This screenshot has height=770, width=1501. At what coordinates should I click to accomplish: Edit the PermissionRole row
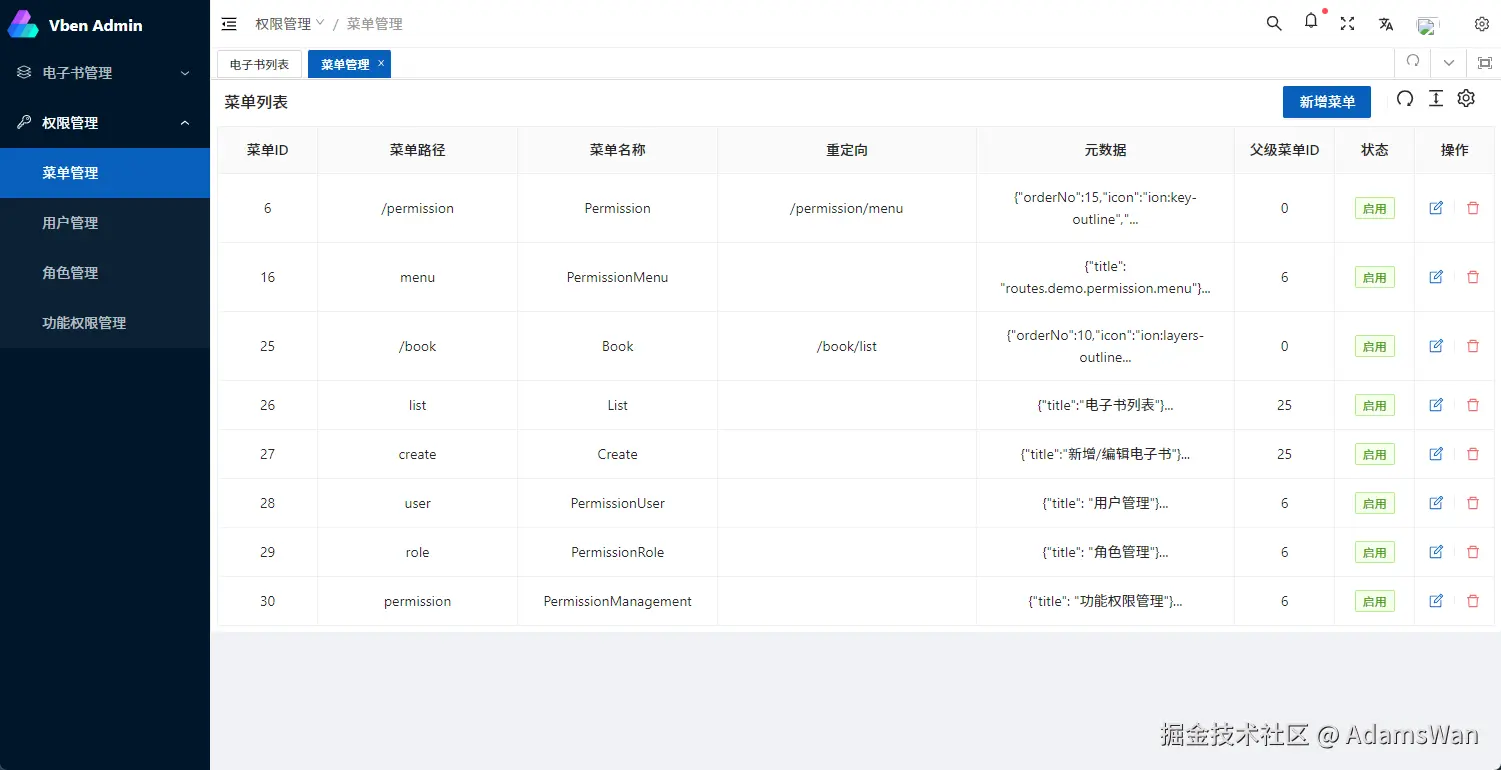(1436, 552)
